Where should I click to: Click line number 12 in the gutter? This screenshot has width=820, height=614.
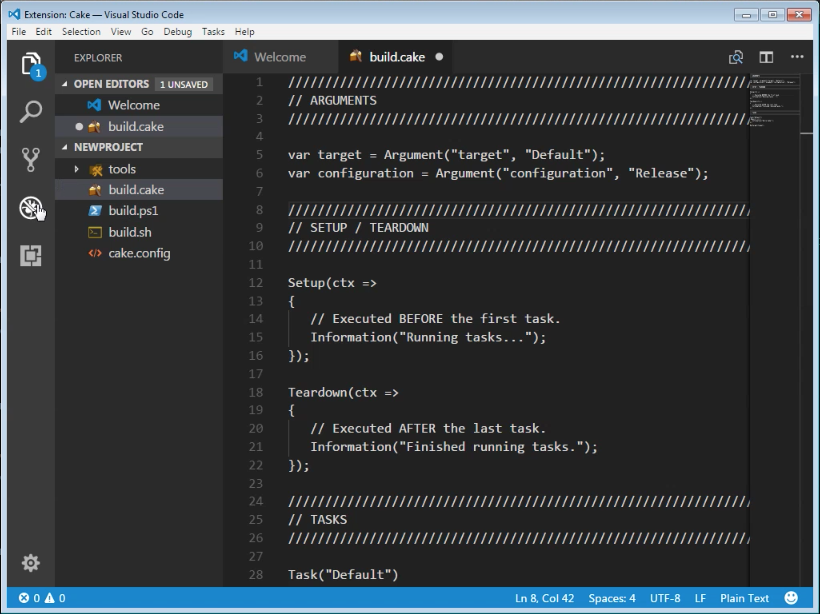(256, 282)
